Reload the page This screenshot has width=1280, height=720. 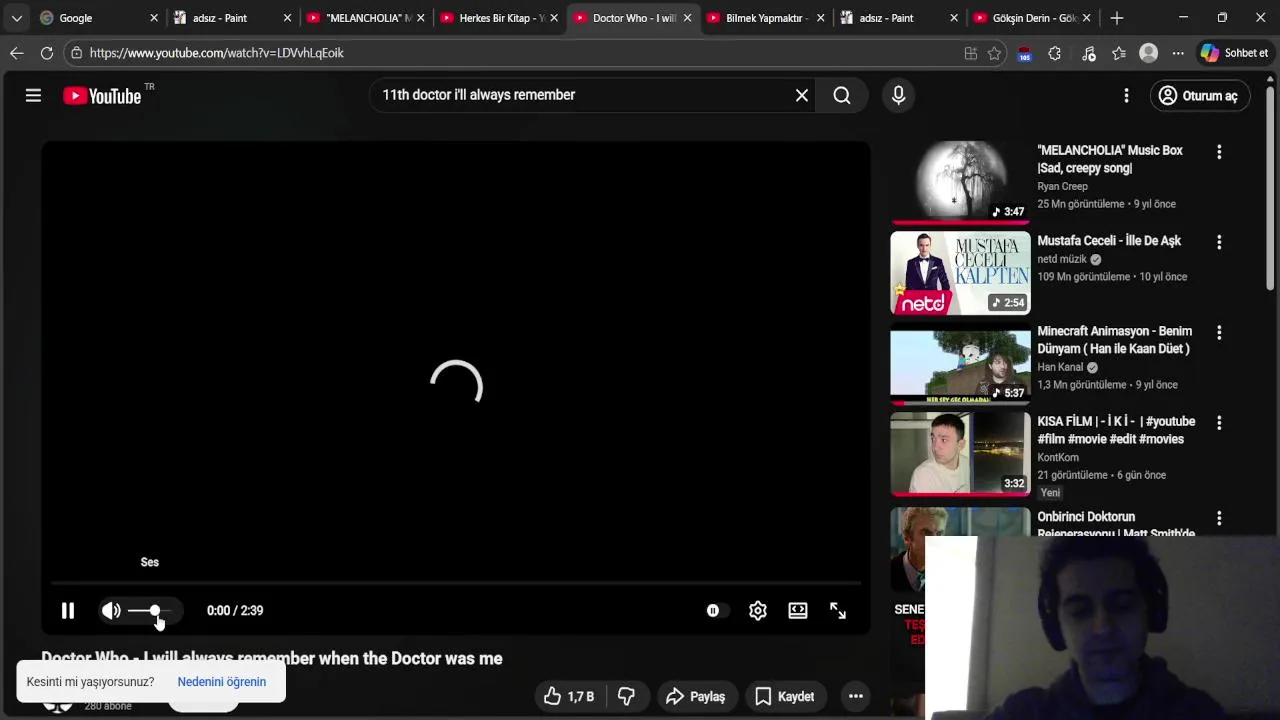(x=47, y=53)
